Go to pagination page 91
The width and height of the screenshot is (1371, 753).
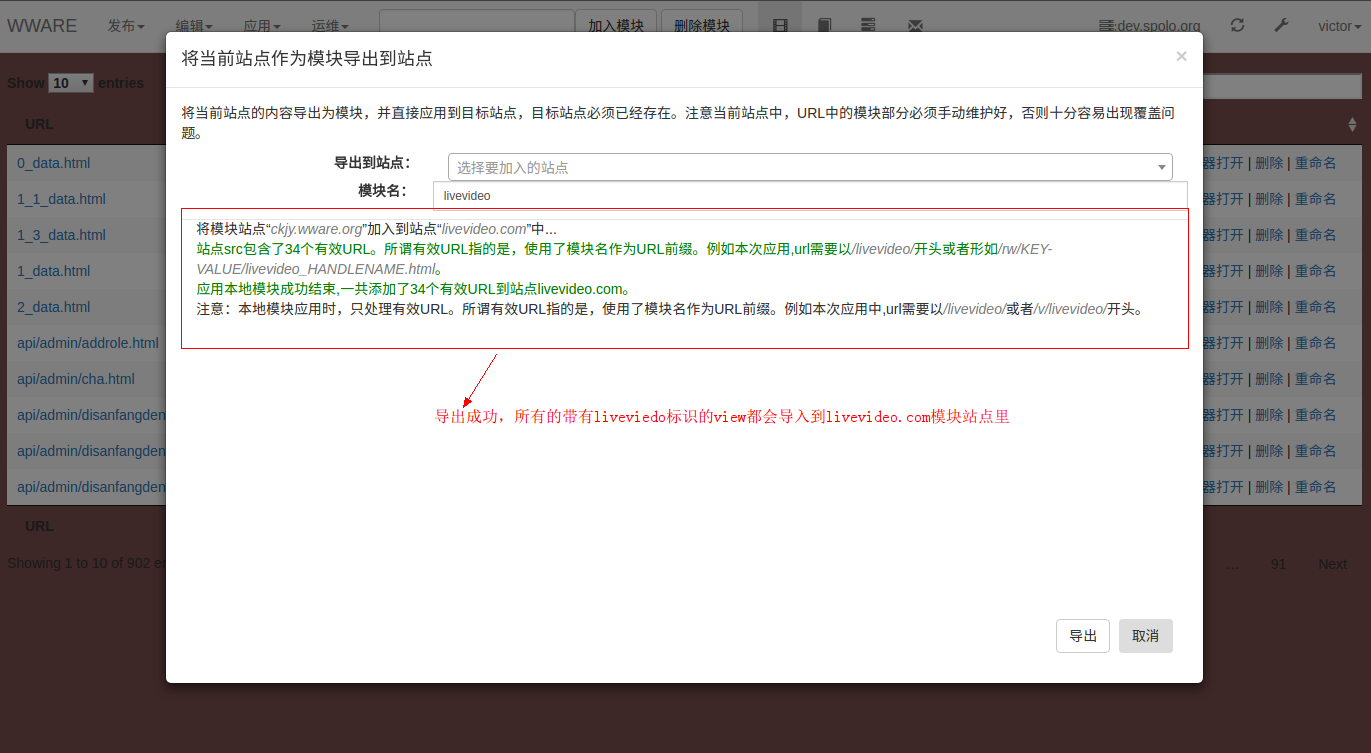[1278, 564]
